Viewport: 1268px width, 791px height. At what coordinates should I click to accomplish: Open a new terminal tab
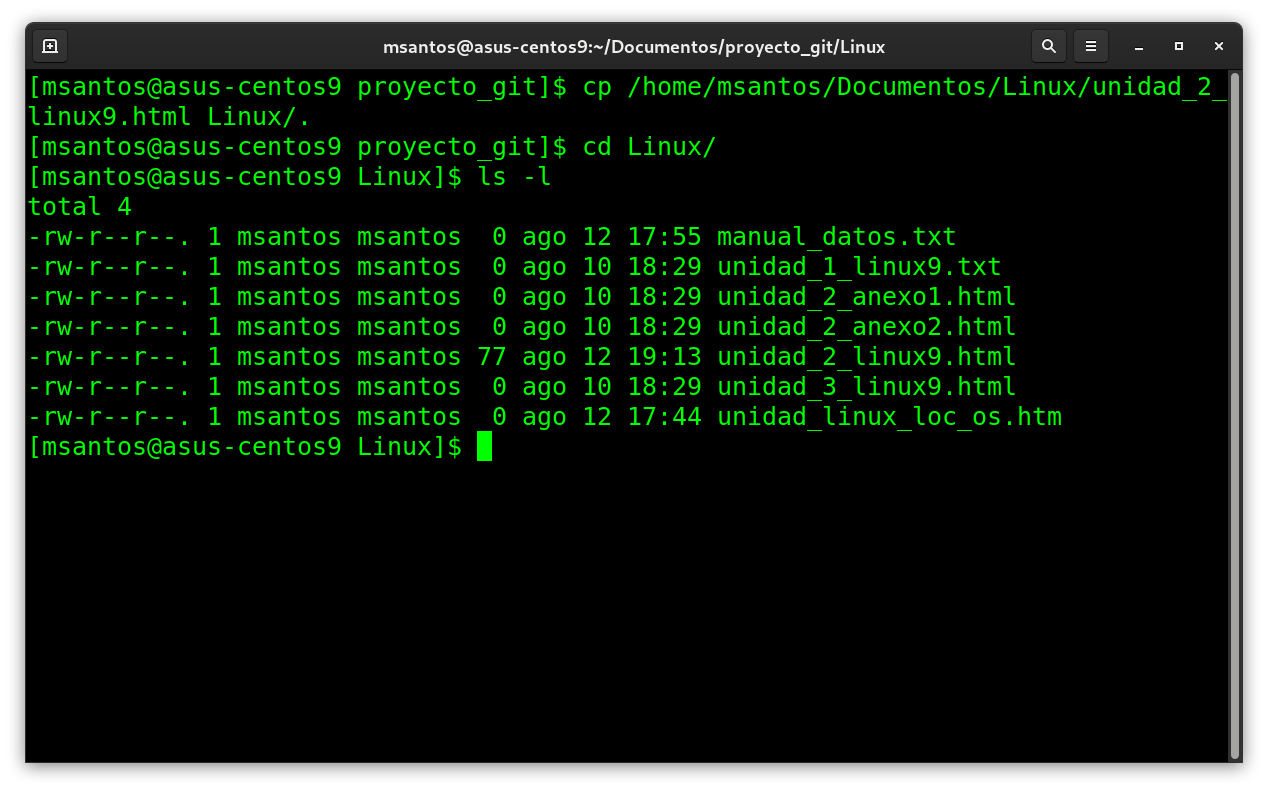pos(50,46)
